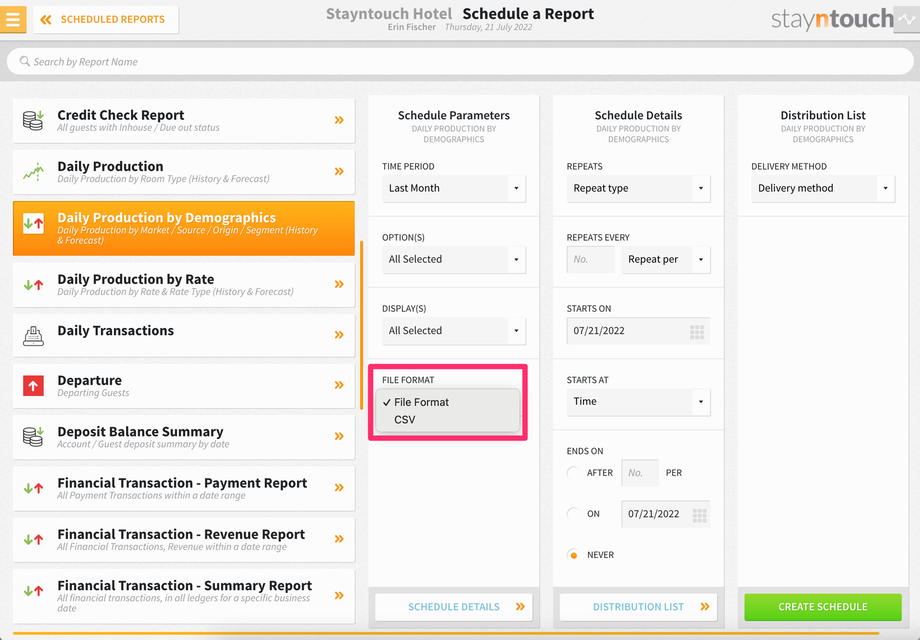Click the Daily Production by Demographics title
Screen dimensions: 920x640
(167, 218)
